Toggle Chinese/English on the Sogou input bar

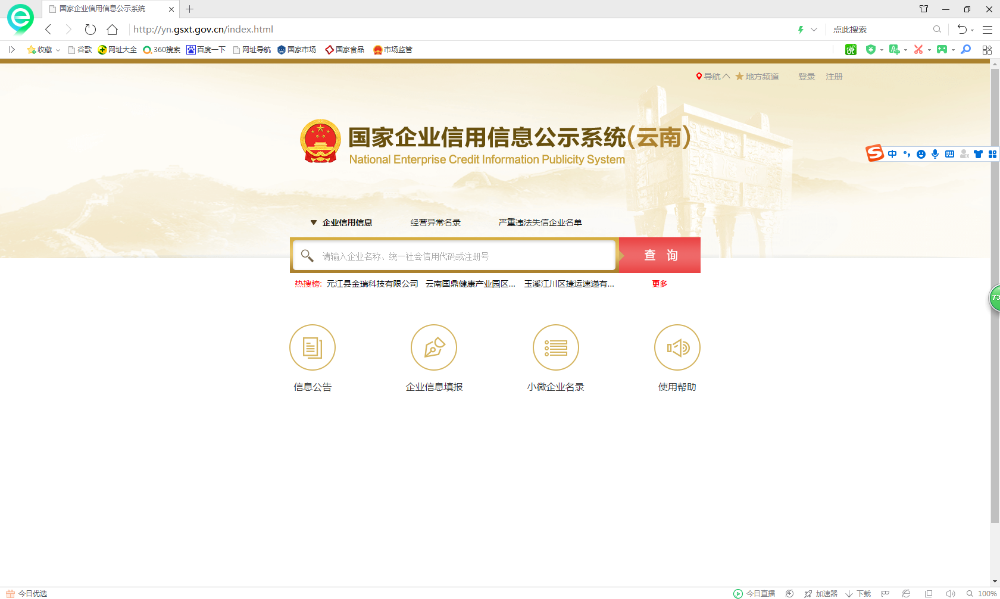[891, 153]
